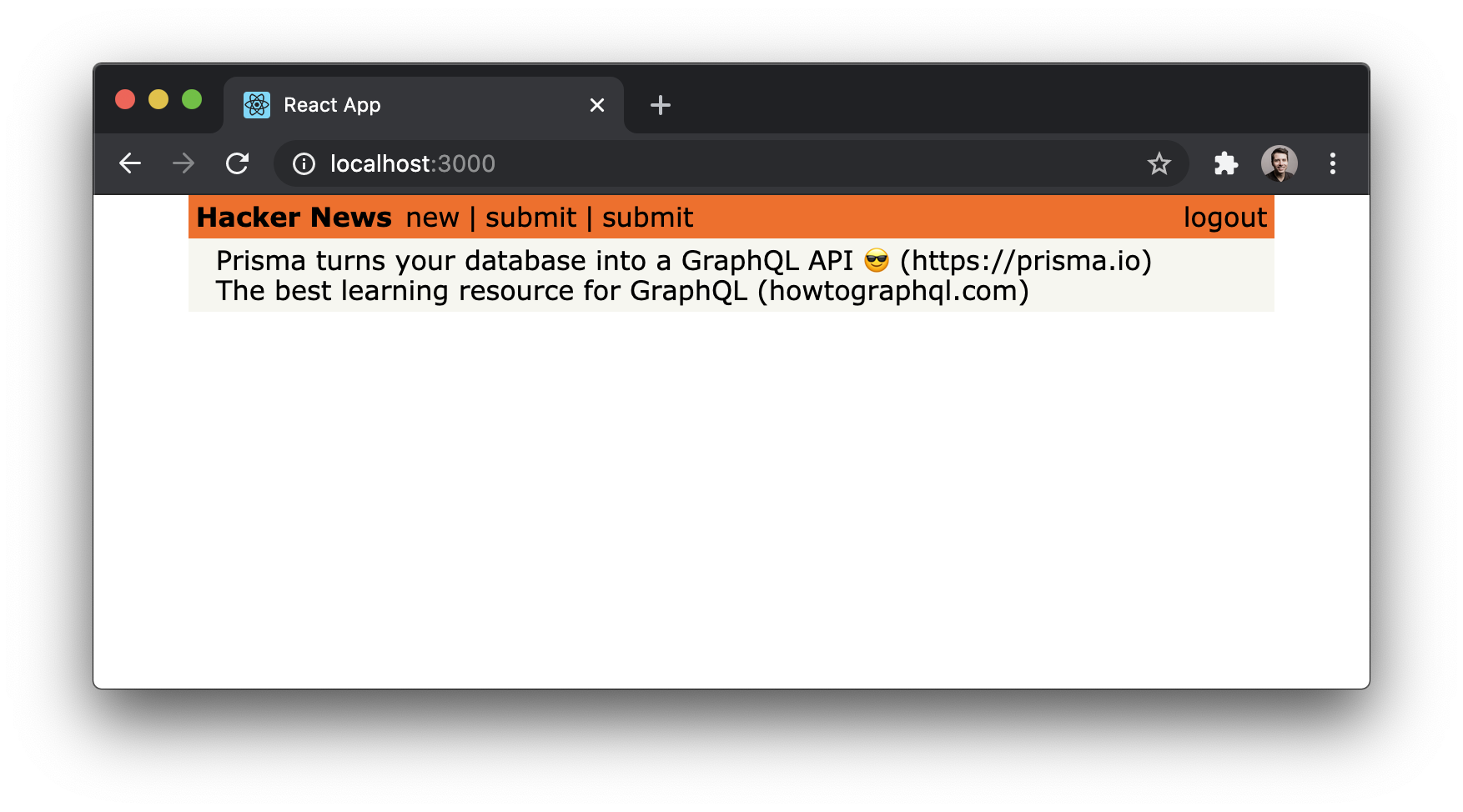Open the Chrome profile avatar
The image size is (1463, 812).
(1279, 163)
